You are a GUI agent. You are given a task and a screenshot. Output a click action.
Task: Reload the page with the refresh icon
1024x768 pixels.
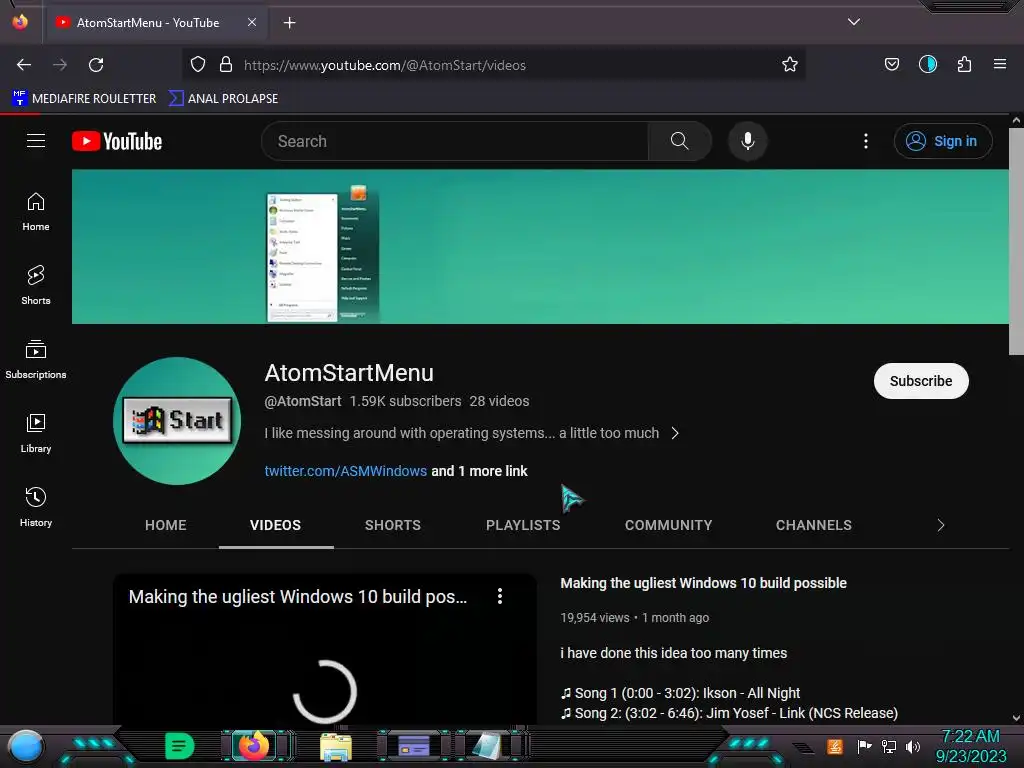point(96,65)
